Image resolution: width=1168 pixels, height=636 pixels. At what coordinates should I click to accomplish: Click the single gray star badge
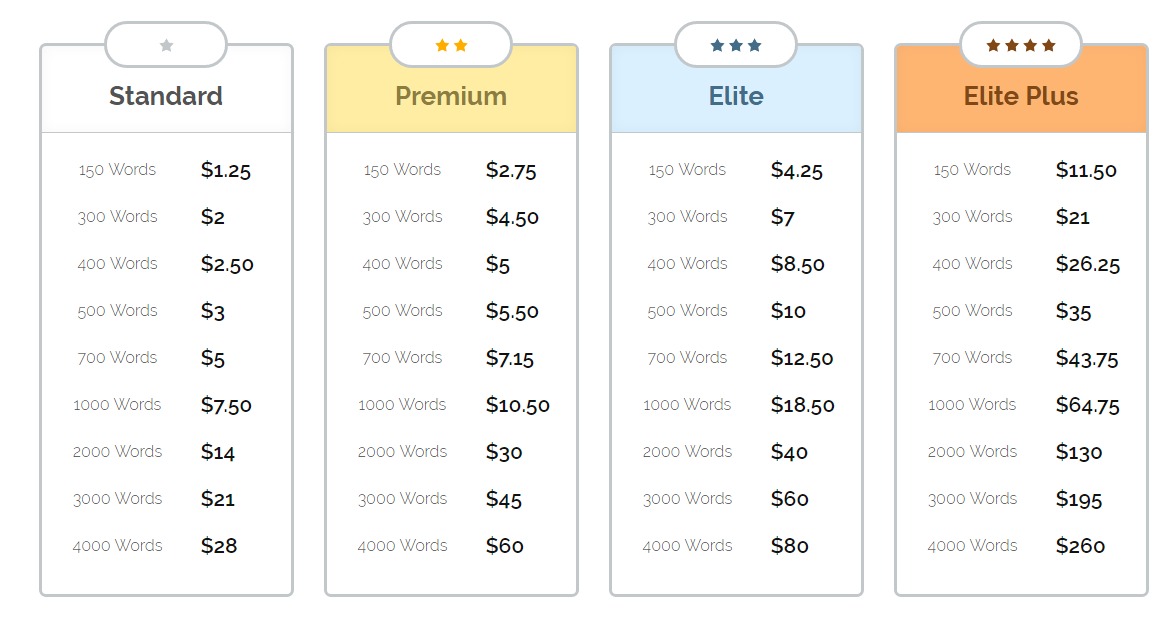pyautogui.click(x=166, y=45)
